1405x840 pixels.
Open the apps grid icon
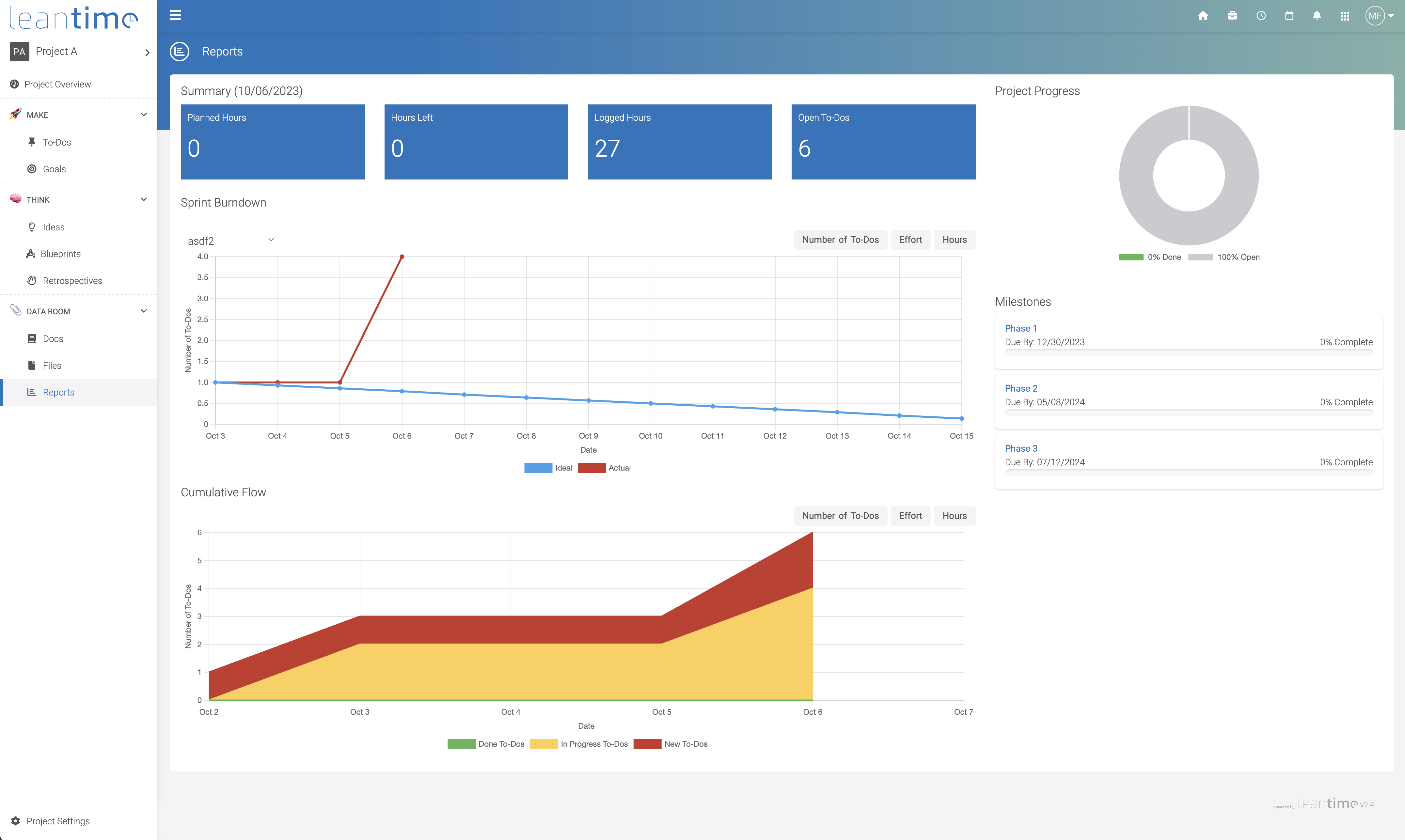1345,16
